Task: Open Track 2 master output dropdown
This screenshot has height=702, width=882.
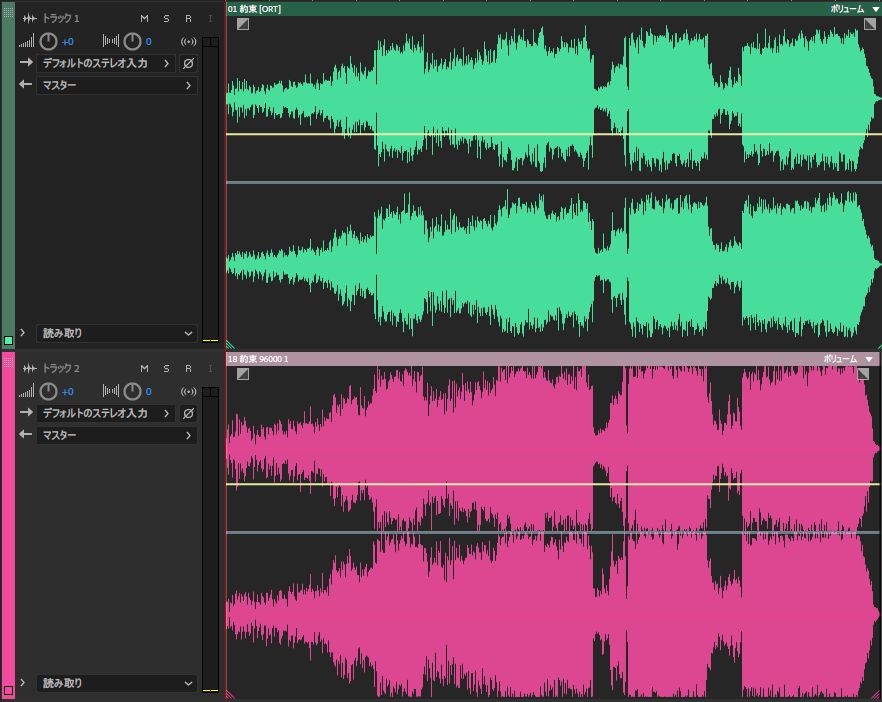Action: (x=117, y=435)
